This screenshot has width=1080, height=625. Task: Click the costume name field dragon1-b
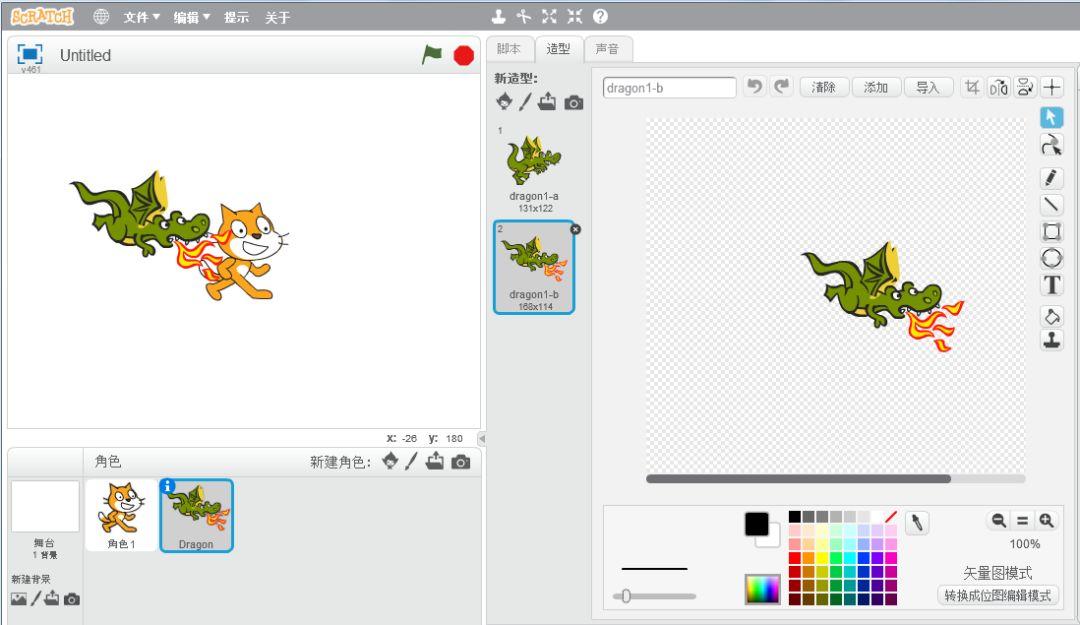tap(669, 88)
